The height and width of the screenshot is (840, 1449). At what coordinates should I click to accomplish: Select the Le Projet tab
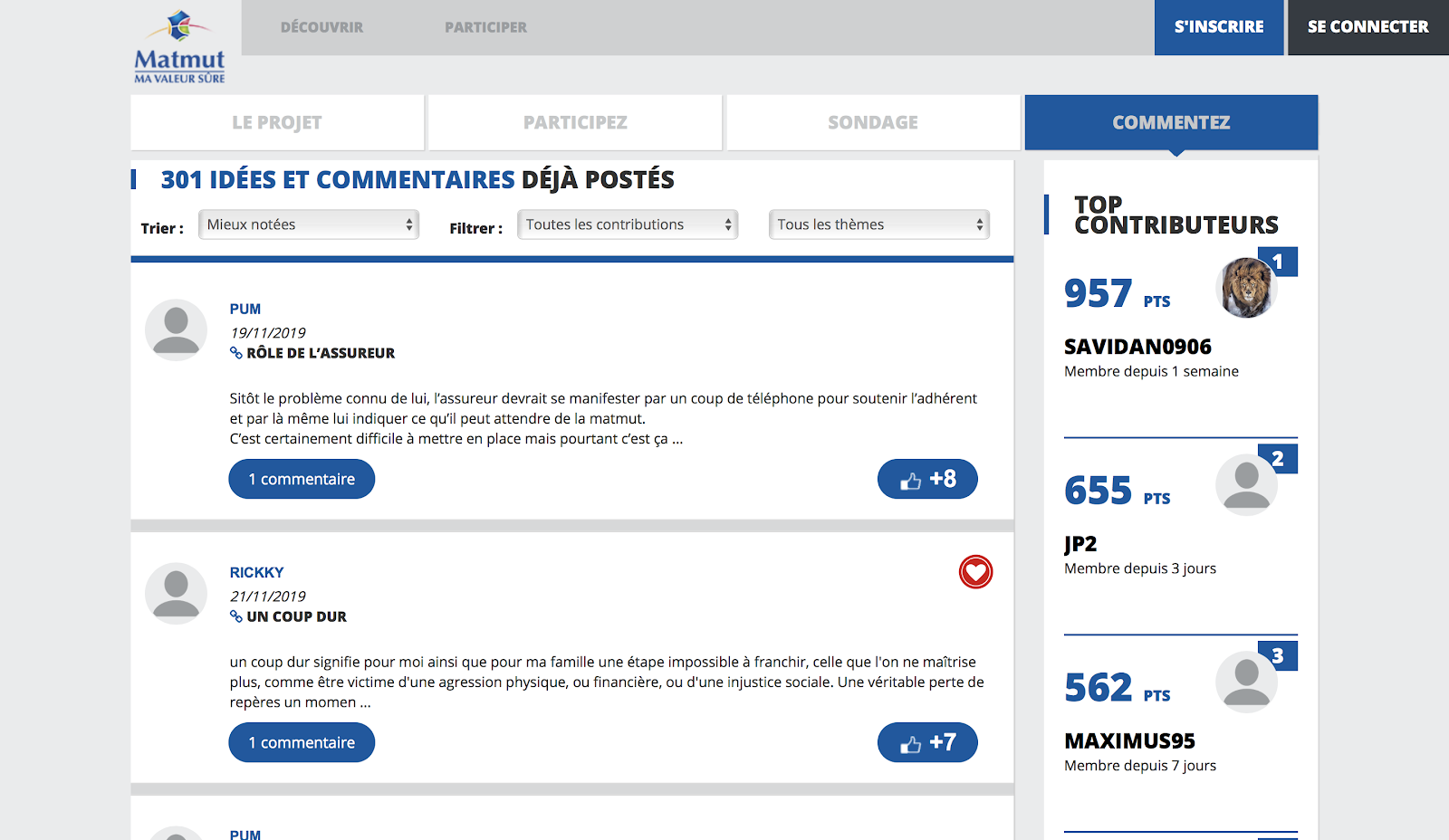tap(277, 122)
